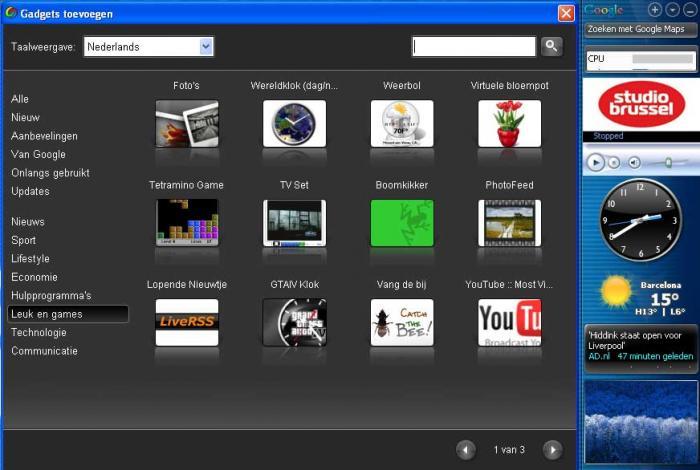The height and width of the screenshot is (470, 700).
Task: Open the Vang de bij gadget
Action: click(402, 322)
